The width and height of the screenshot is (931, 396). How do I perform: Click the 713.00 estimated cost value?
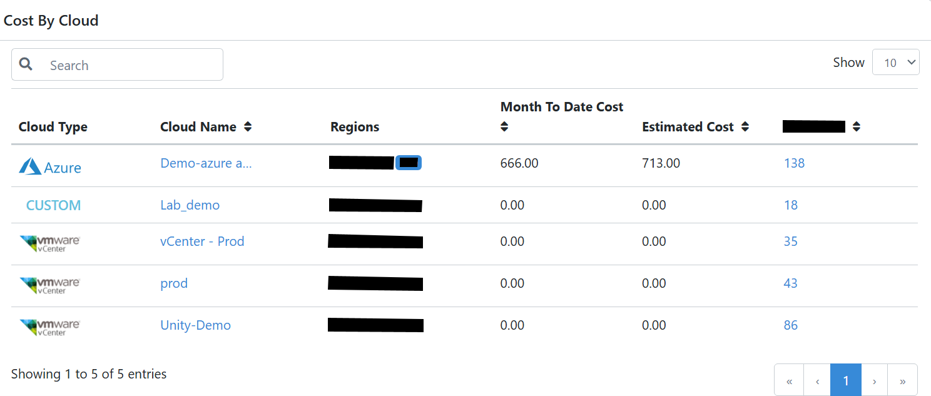[661, 163]
